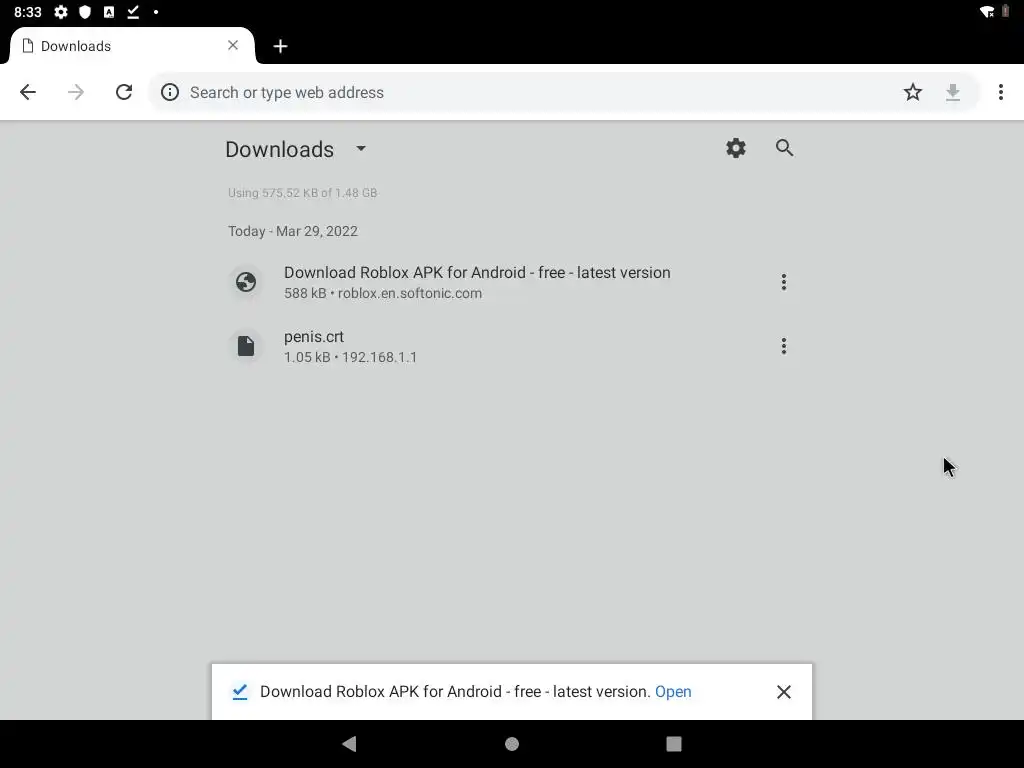Viewport: 1024px width, 768px height.
Task: Open the Download Roblox APK entry
Action: click(x=512, y=282)
